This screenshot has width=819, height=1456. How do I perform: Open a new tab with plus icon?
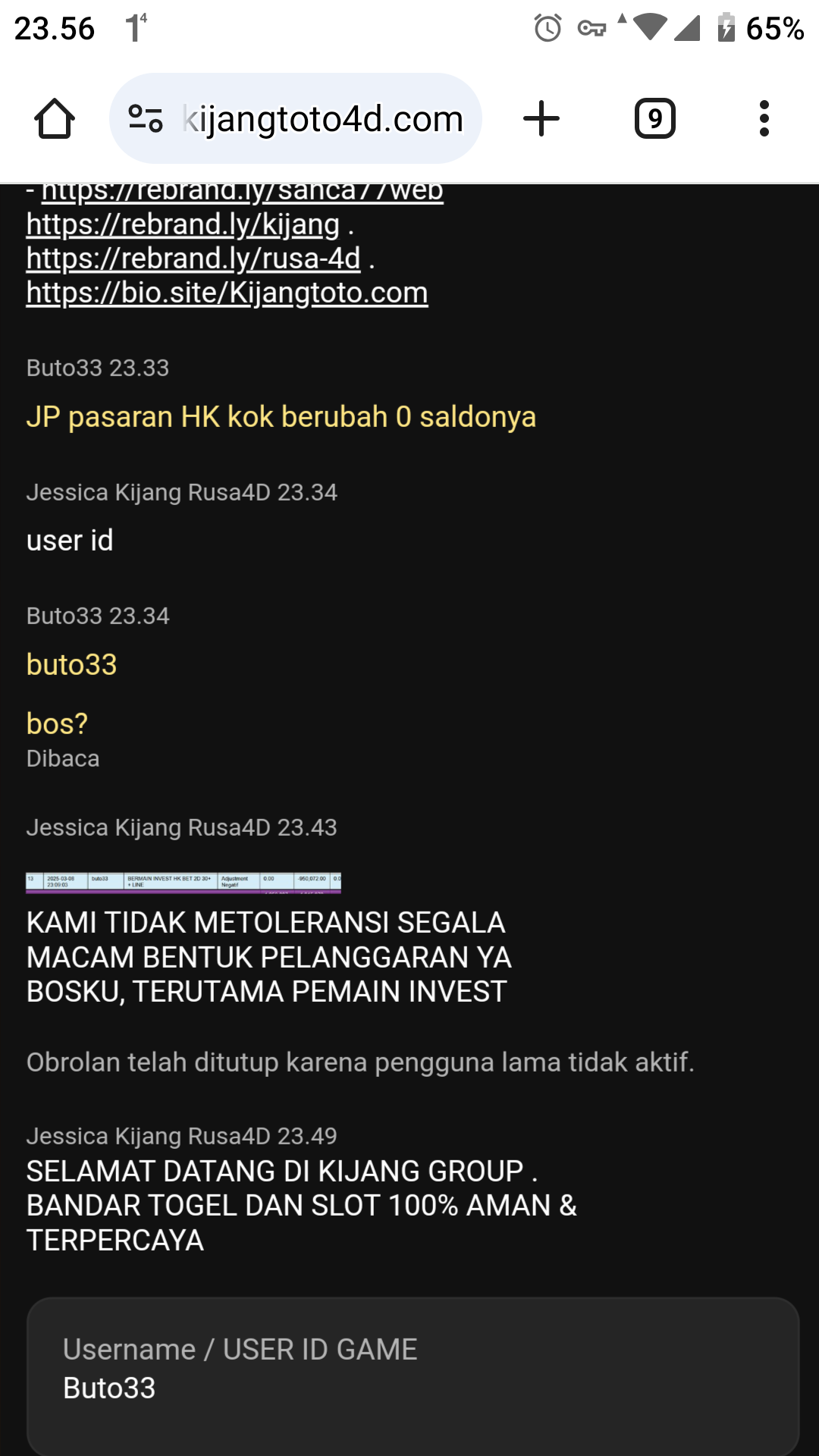[x=541, y=119]
